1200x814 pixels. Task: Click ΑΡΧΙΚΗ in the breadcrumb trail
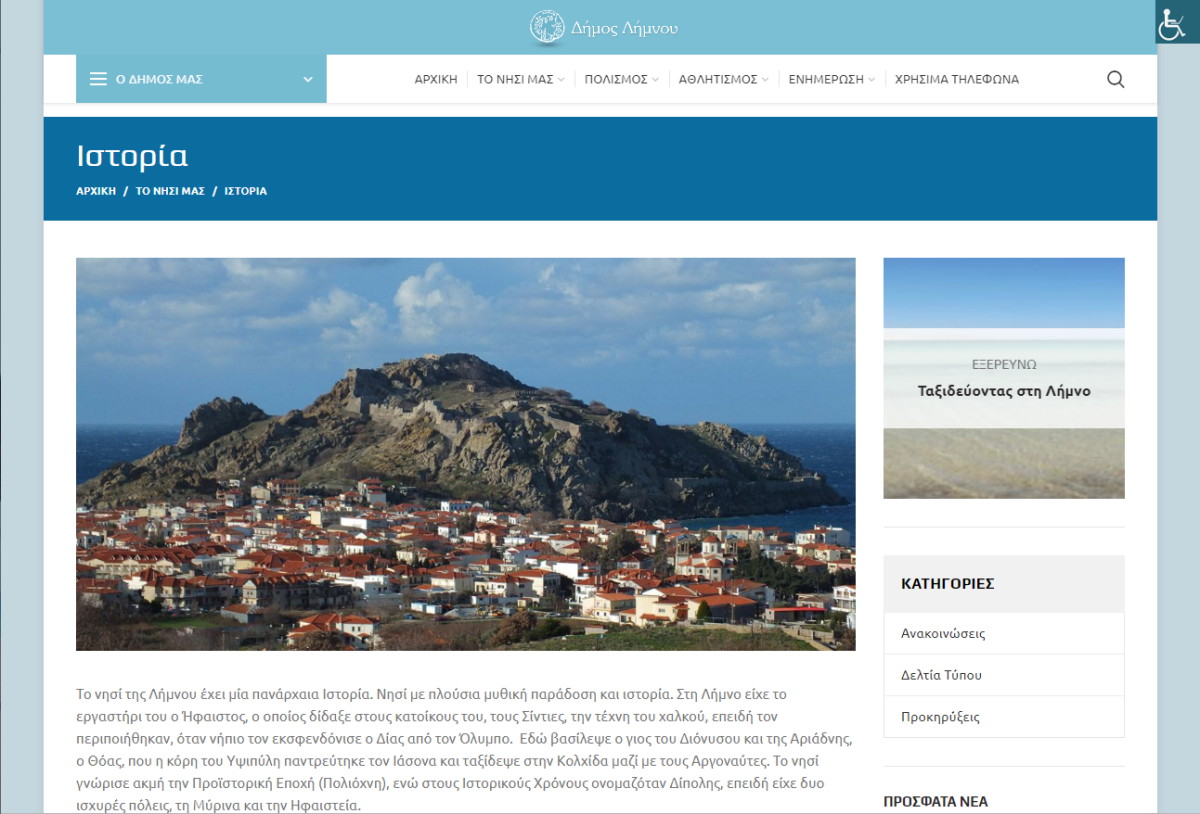[96, 190]
